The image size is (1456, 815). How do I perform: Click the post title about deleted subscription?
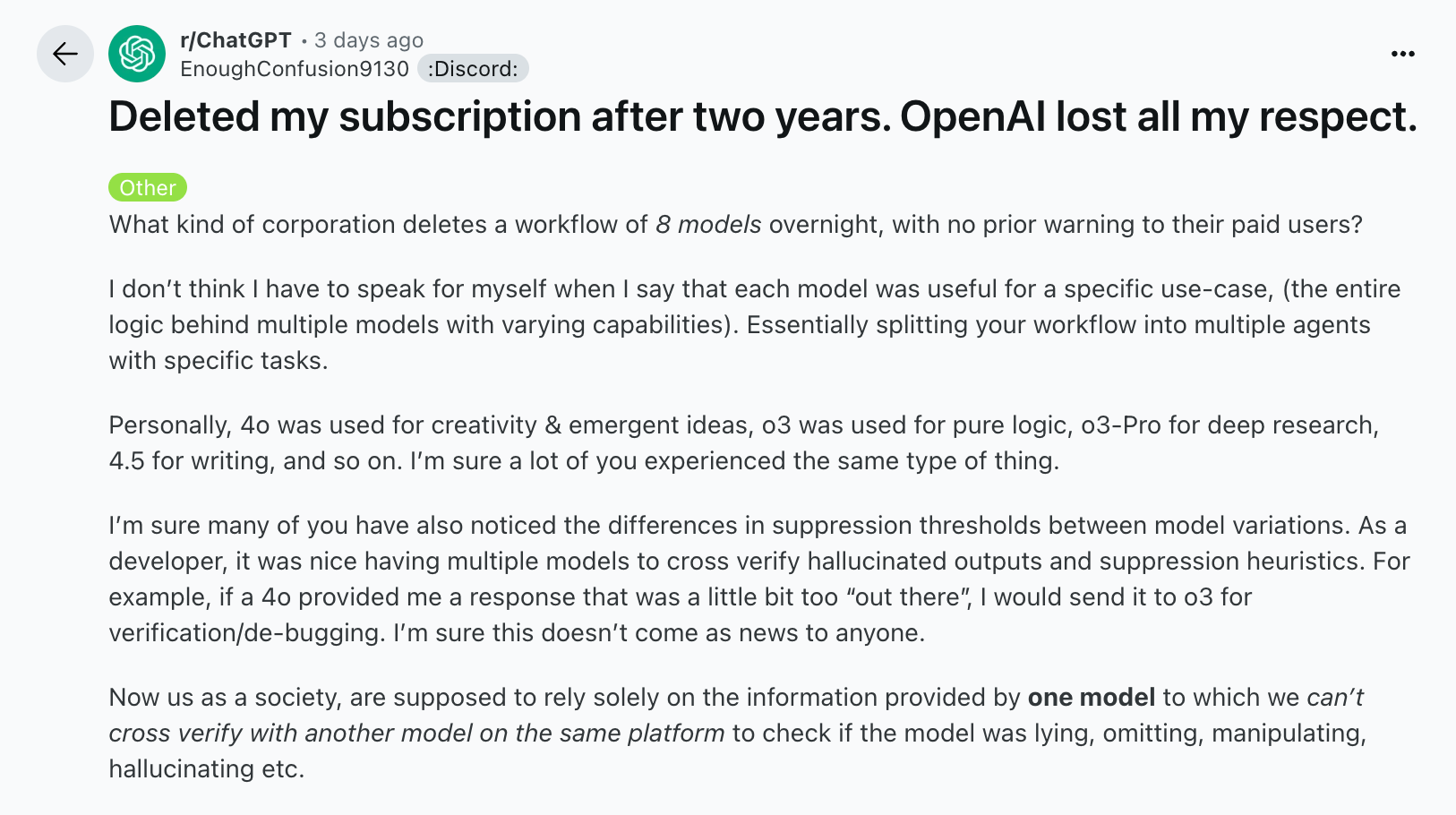[763, 117]
